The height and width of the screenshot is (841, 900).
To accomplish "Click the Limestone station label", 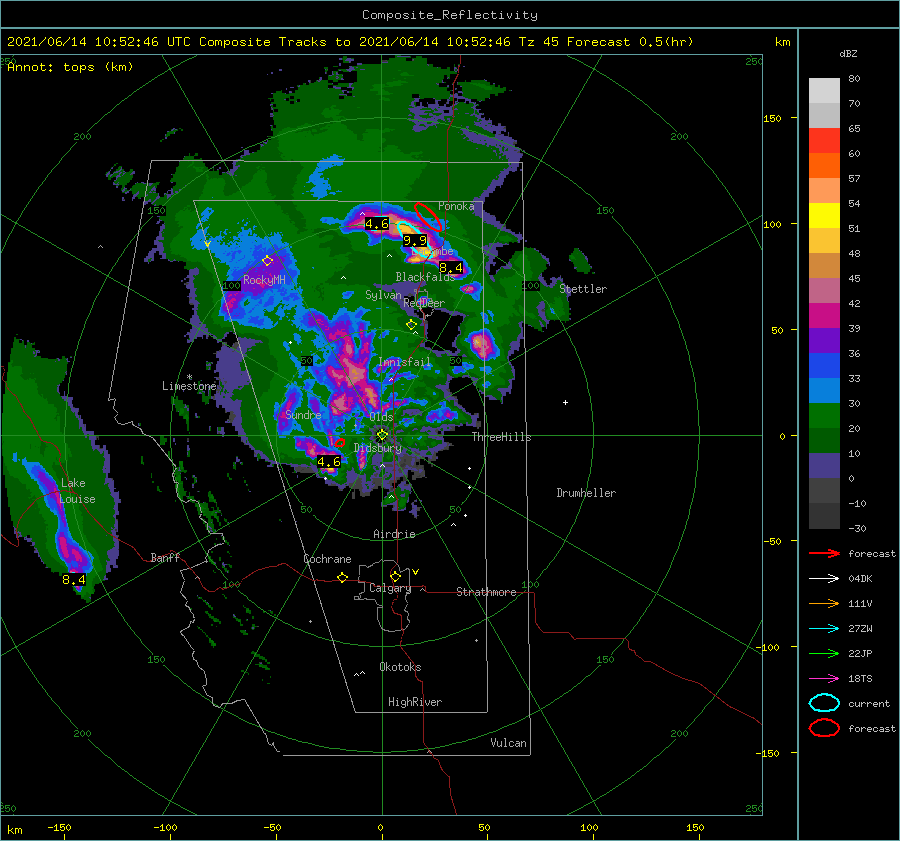I will pos(189,386).
